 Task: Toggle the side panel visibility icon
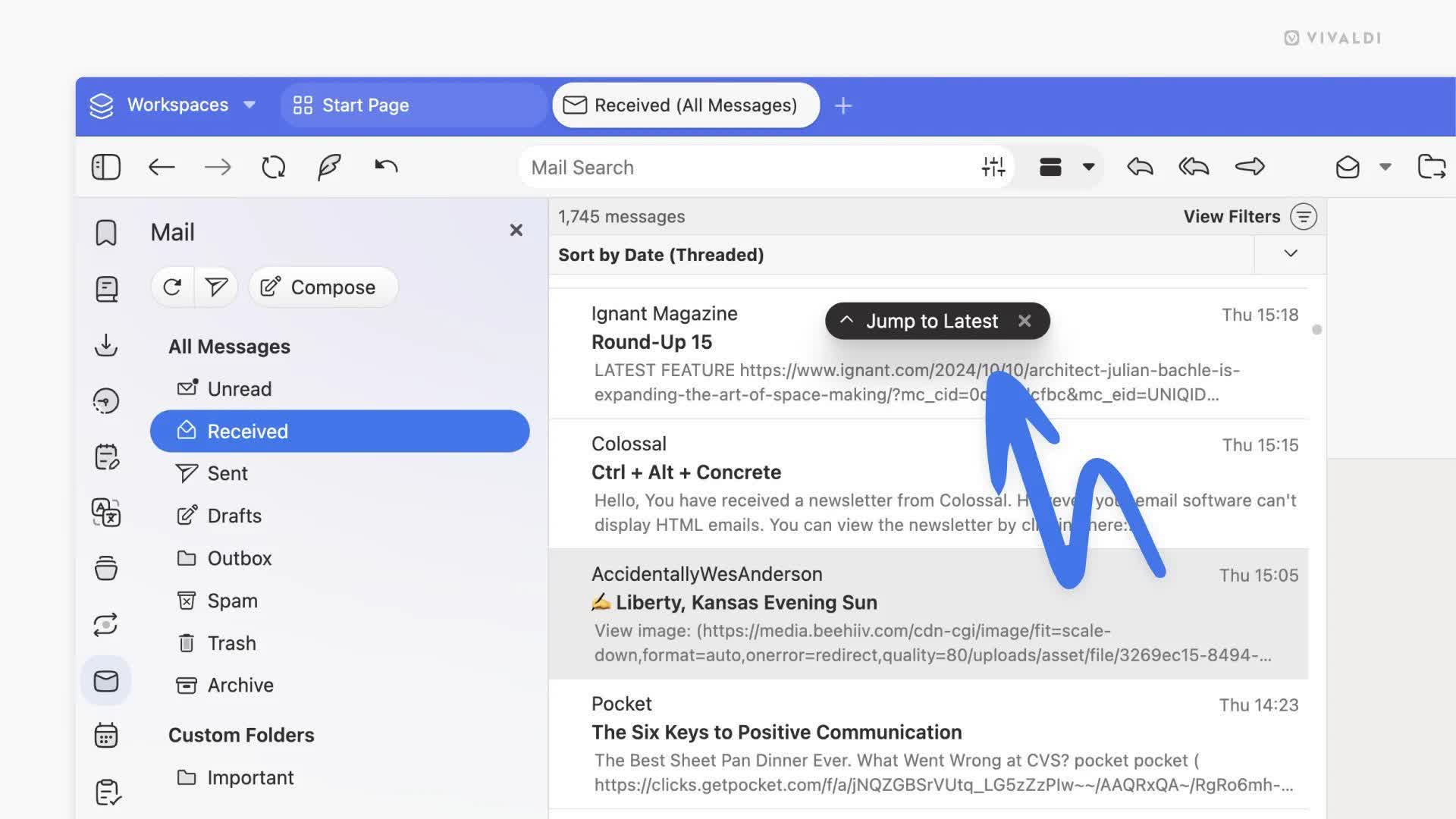[x=106, y=167]
